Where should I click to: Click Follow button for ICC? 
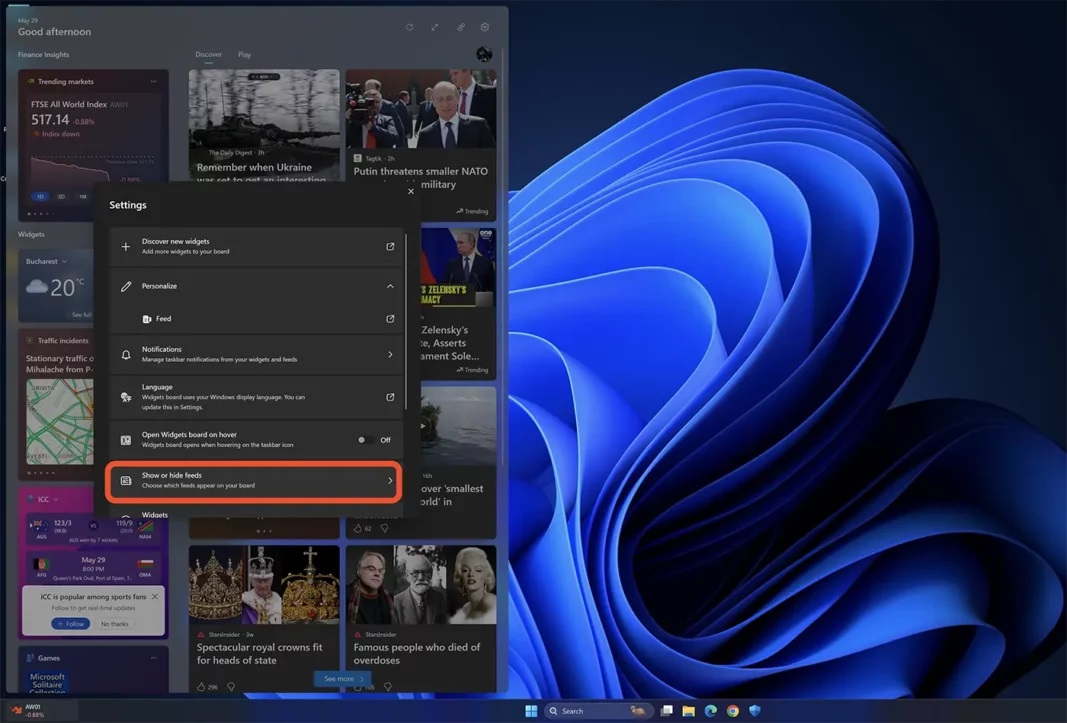70,624
